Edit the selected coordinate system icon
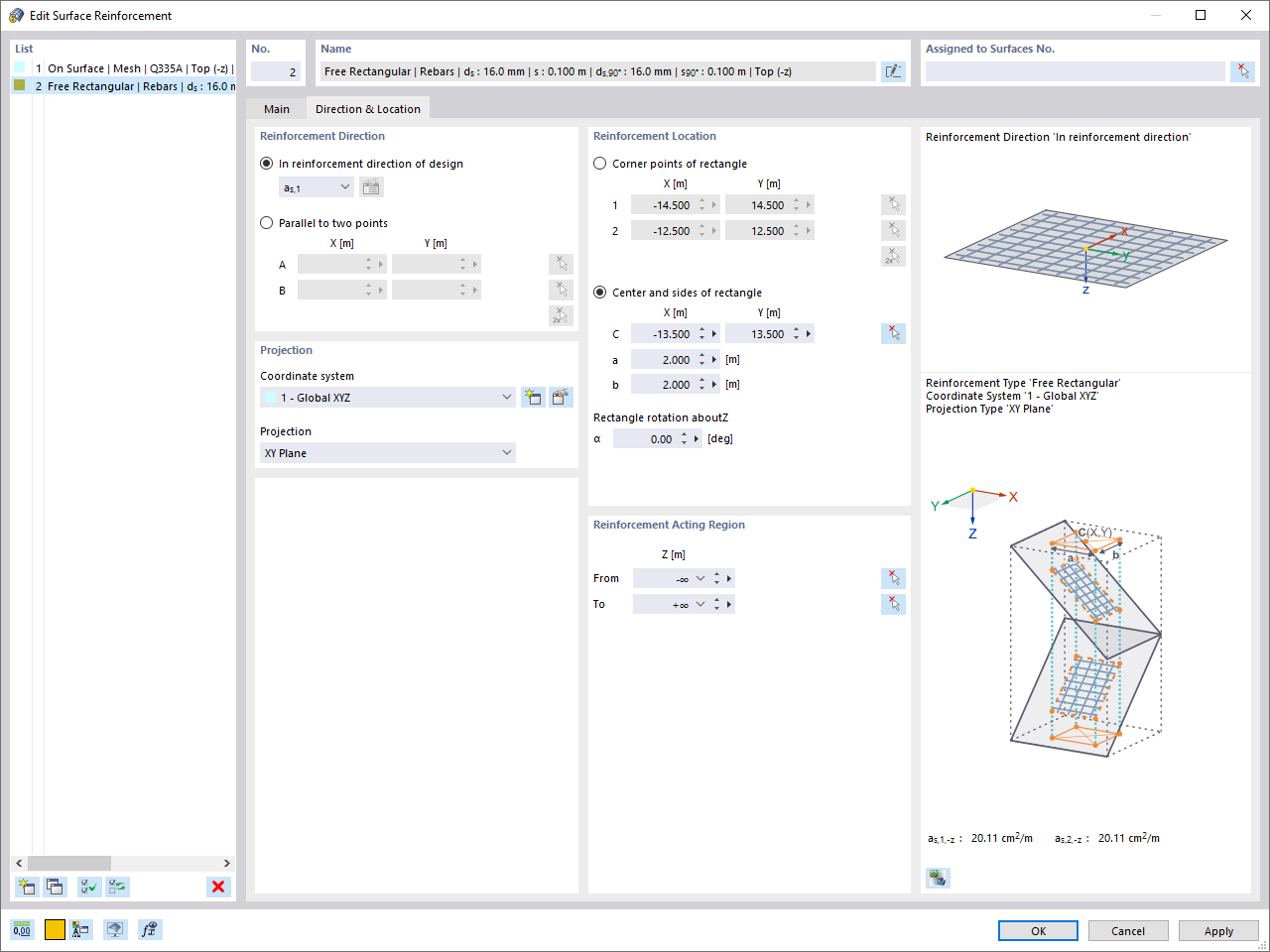This screenshot has height=952, width=1270. point(562,398)
